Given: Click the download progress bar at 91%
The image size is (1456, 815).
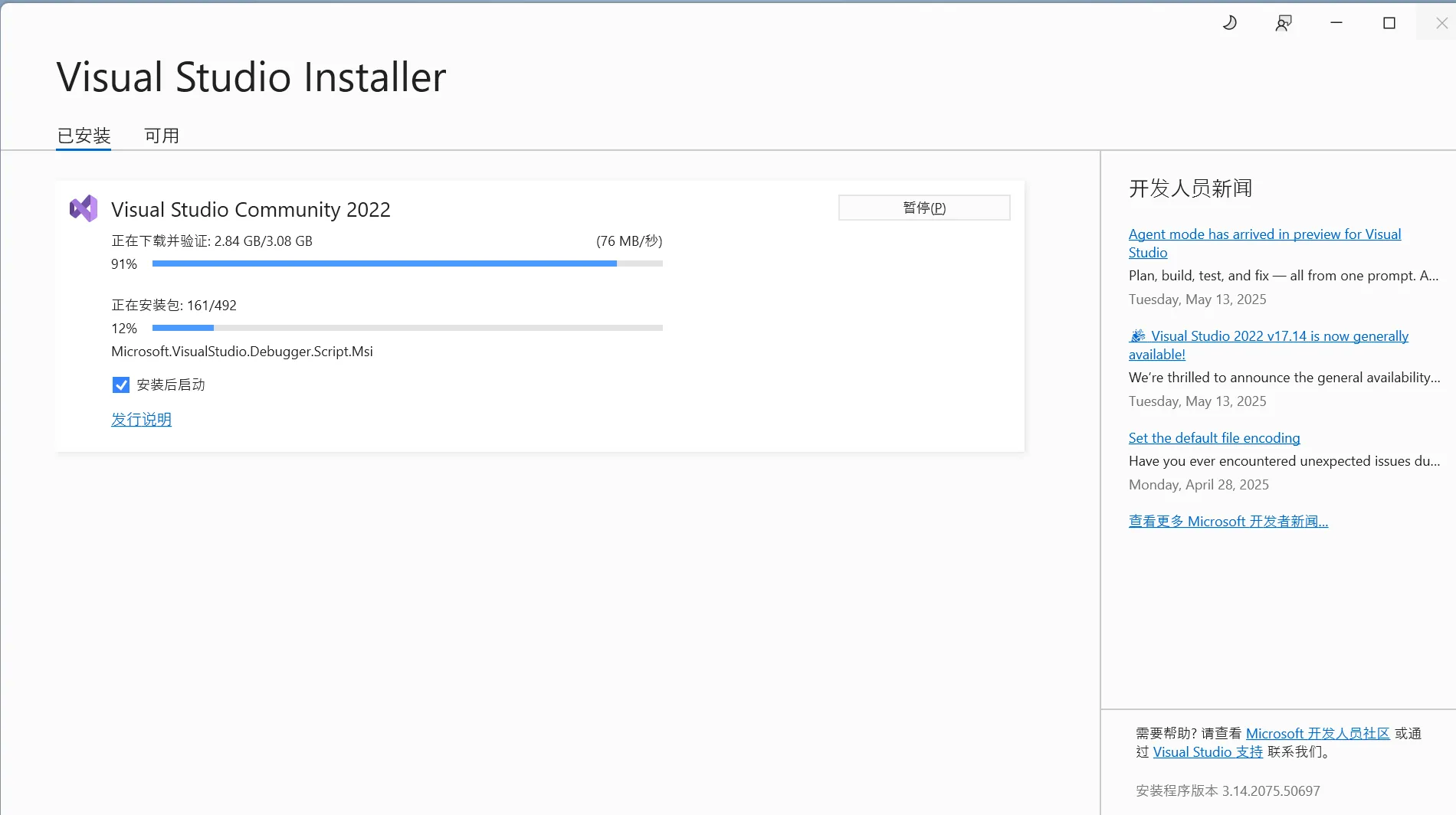Looking at the screenshot, I should pos(408,263).
